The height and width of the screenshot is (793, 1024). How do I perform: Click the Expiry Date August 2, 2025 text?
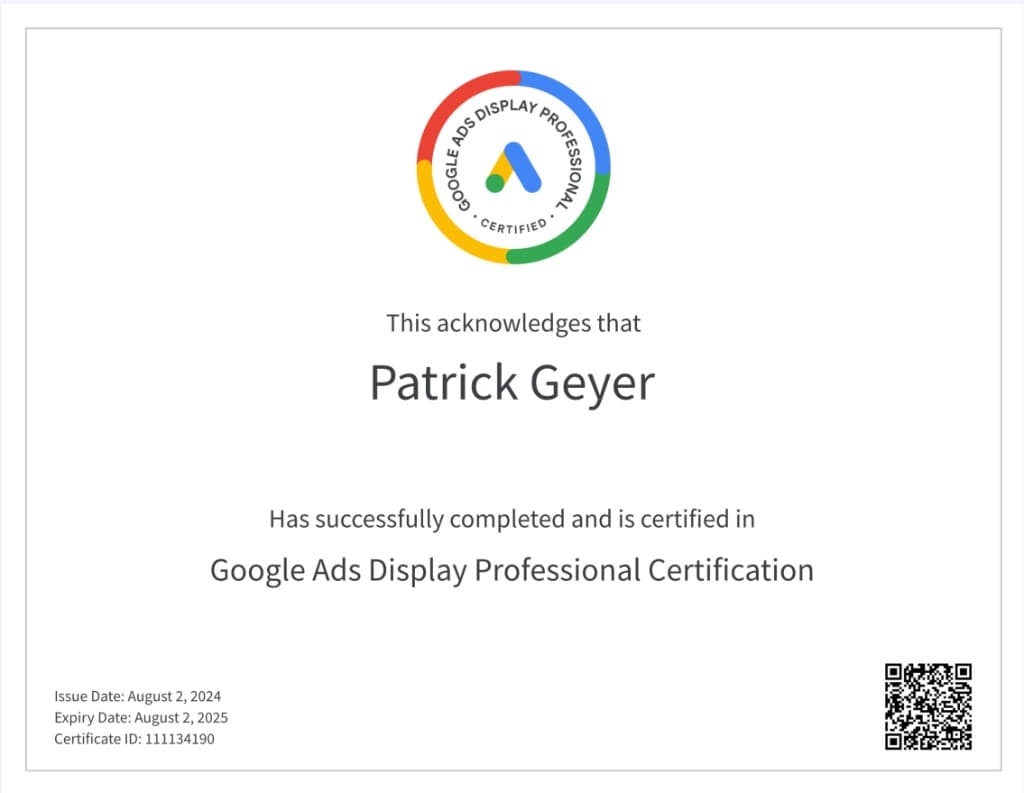(x=141, y=717)
